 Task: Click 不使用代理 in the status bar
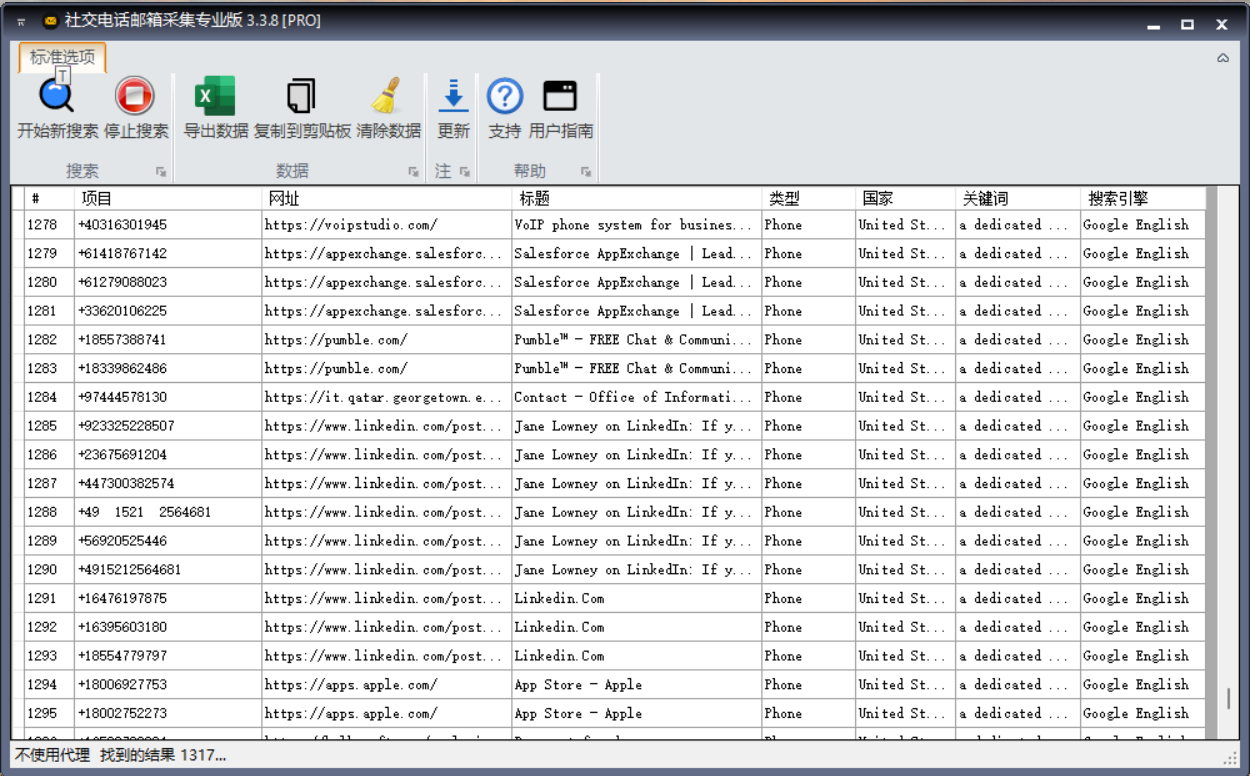pyautogui.click(x=52, y=755)
